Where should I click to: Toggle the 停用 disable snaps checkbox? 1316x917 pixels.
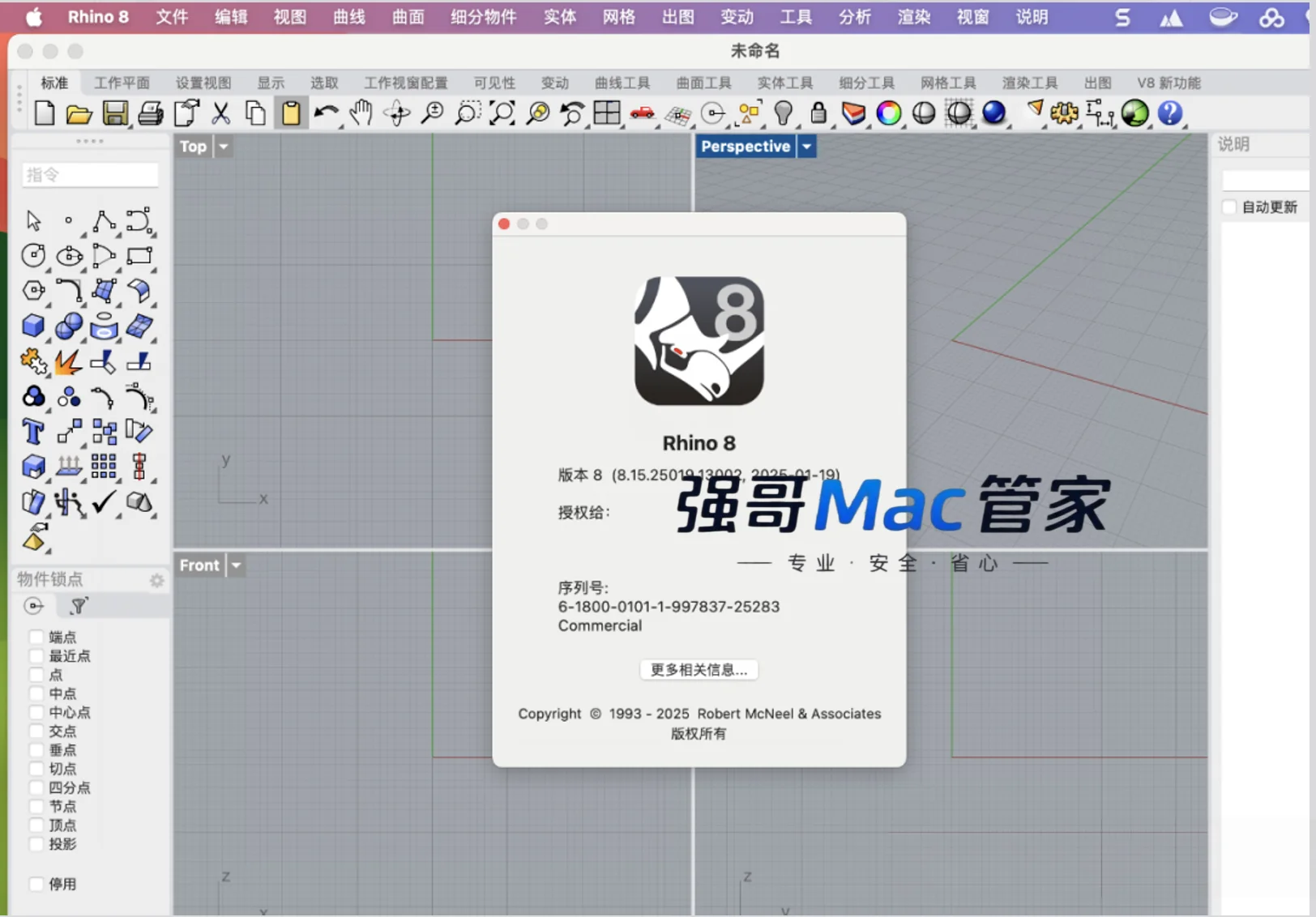(x=36, y=884)
